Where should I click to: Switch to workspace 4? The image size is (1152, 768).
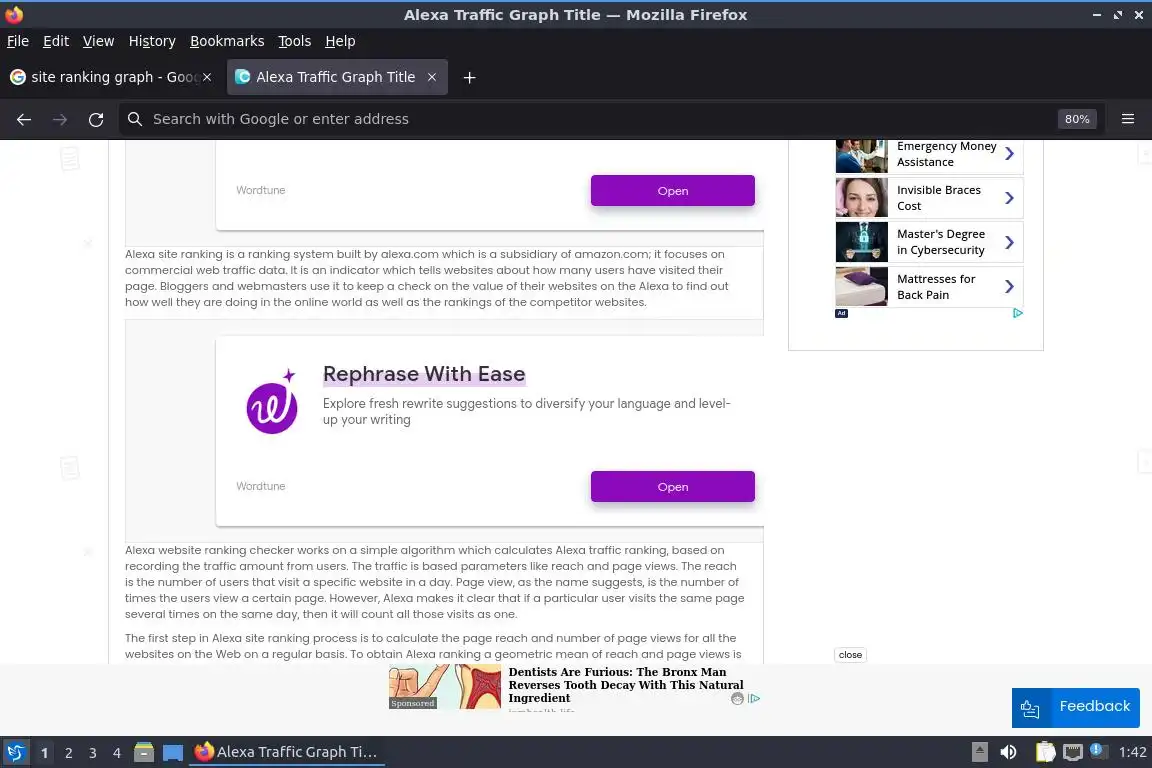(117, 753)
